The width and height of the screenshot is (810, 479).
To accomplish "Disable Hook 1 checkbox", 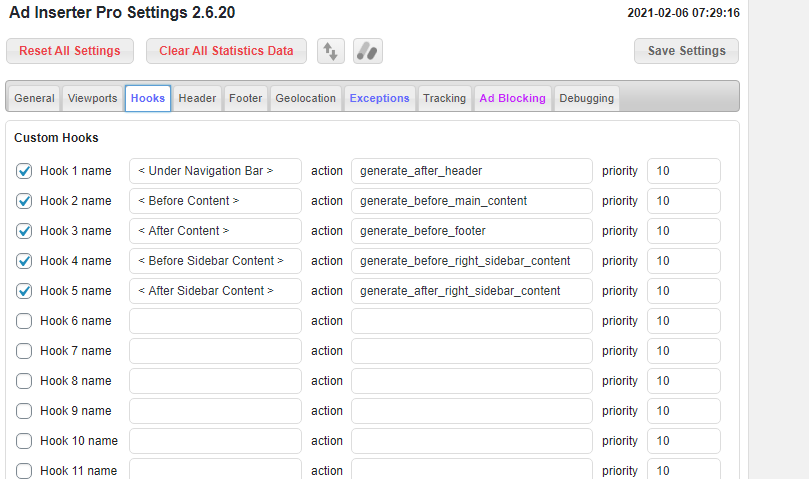I will pyautogui.click(x=24, y=171).
